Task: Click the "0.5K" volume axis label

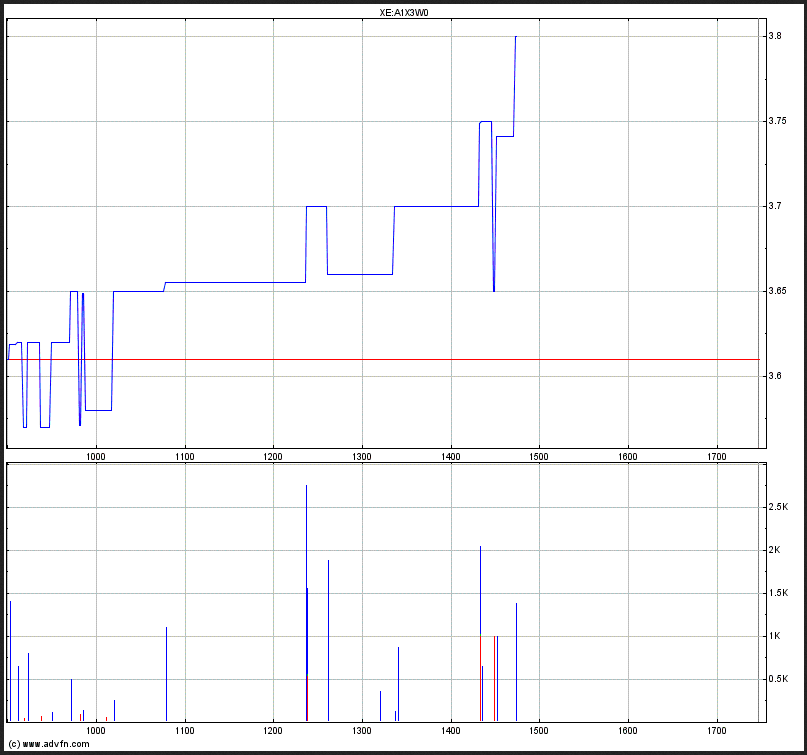Action: click(x=778, y=679)
